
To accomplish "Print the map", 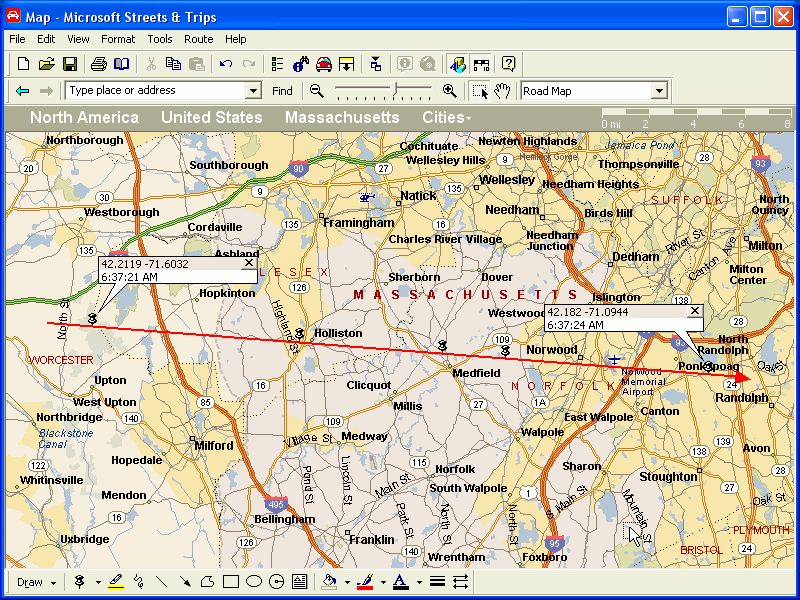I will click(98, 64).
